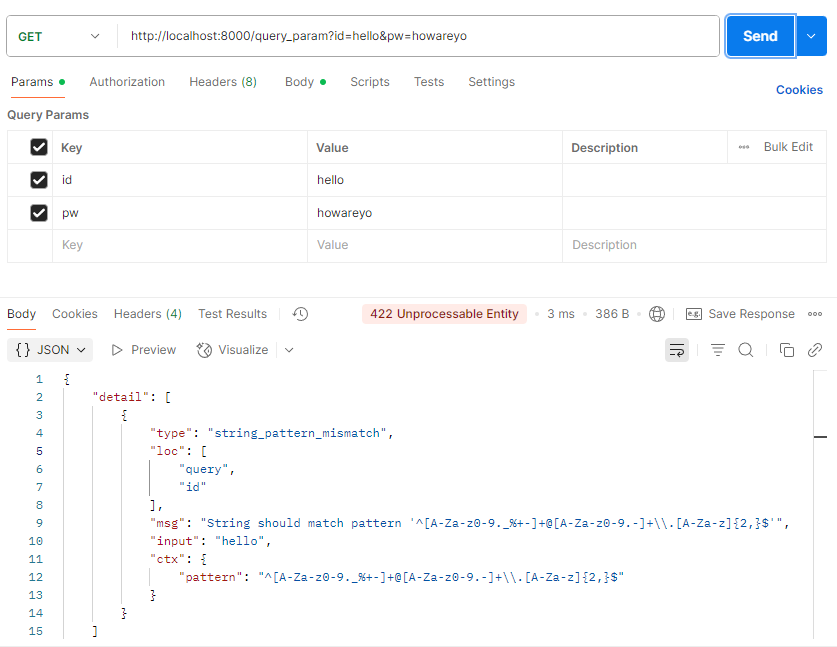Open the Tests tab
Viewport: 837px width, 647px height.
pos(429,82)
